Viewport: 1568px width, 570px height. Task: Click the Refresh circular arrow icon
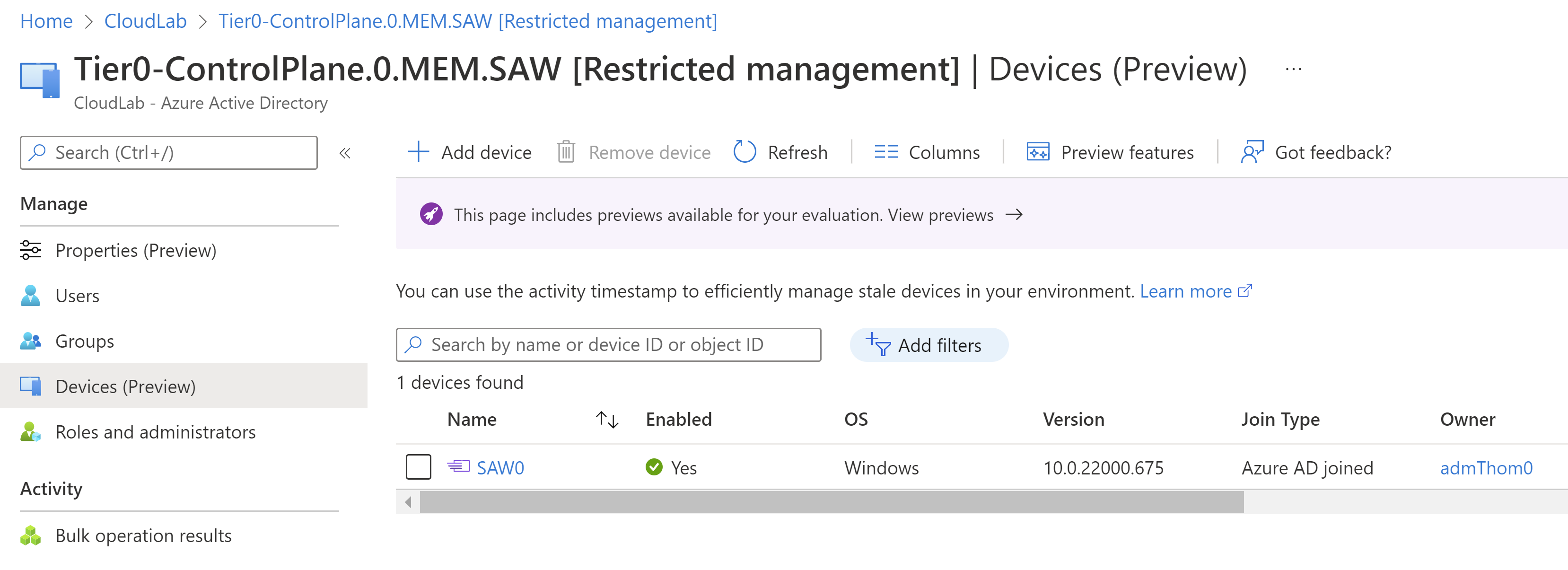pos(745,152)
